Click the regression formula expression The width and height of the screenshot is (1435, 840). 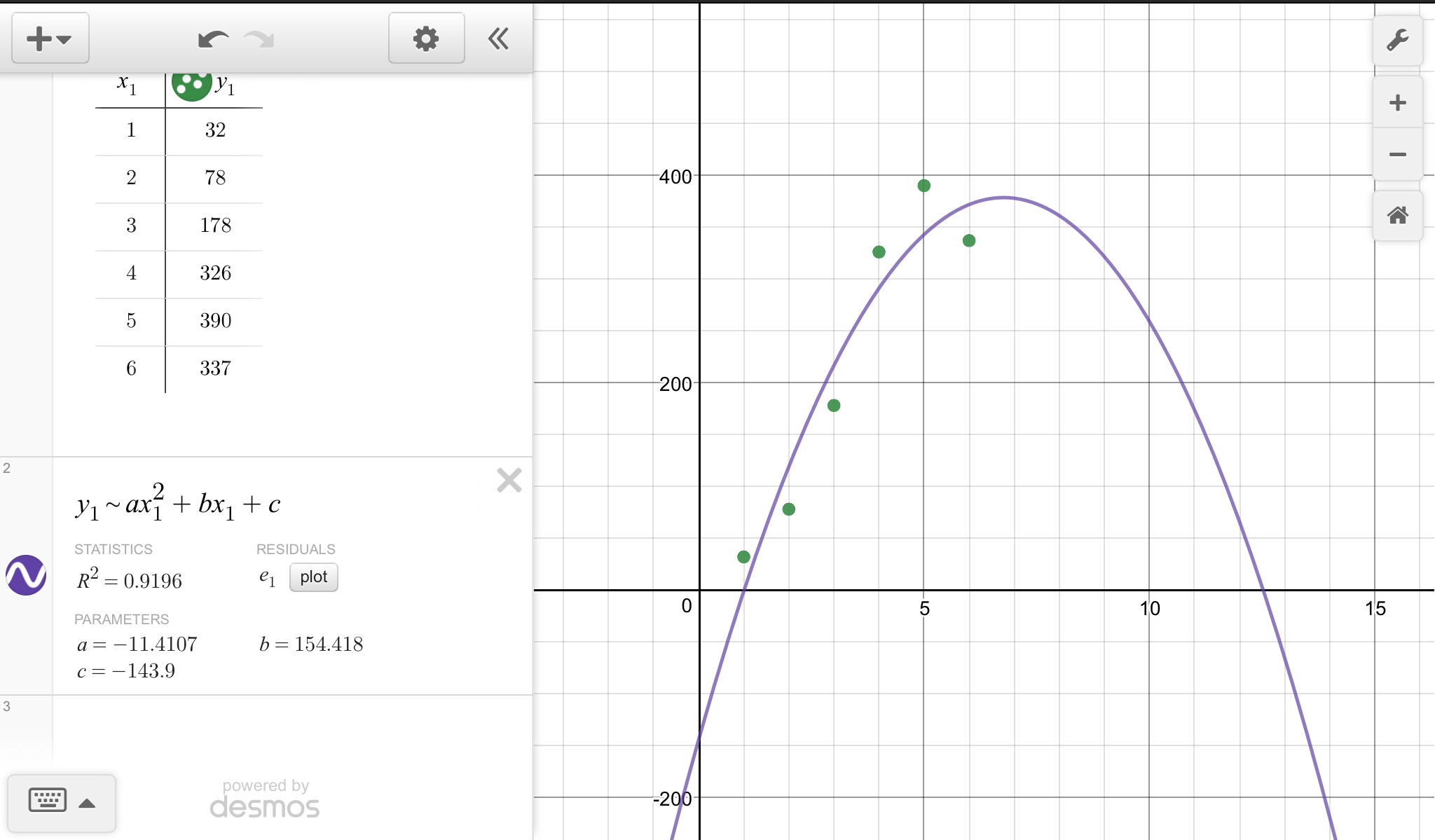pyautogui.click(x=179, y=504)
